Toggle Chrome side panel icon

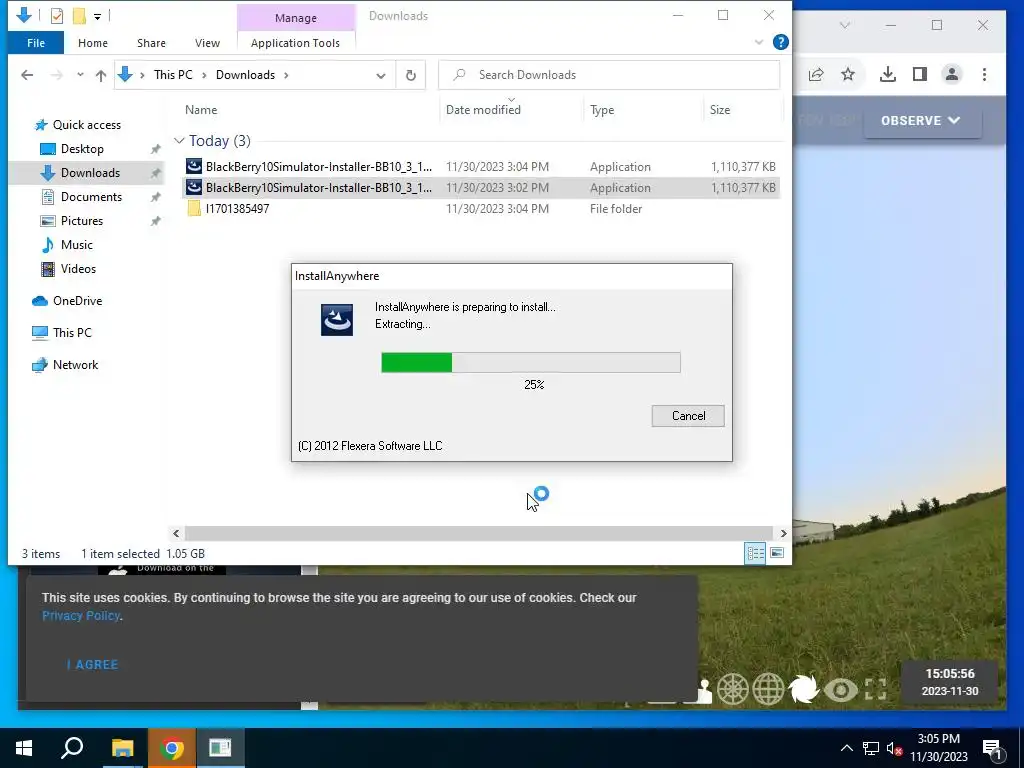click(x=920, y=74)
